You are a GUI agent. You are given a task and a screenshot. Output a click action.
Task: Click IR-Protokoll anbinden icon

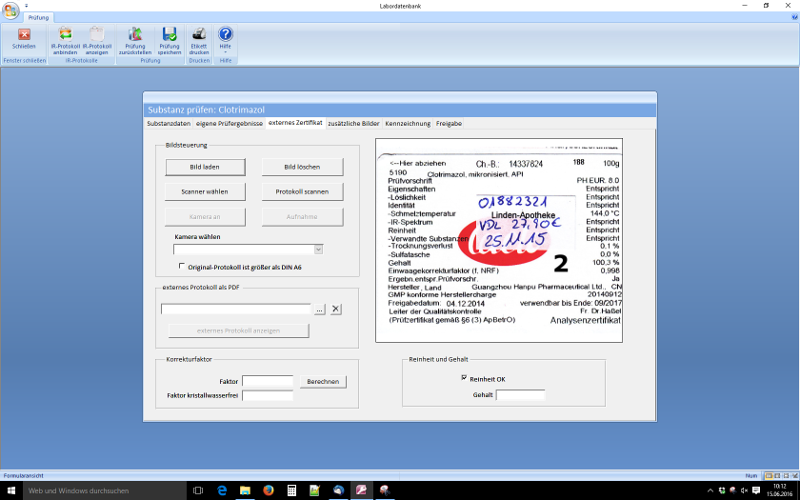coord(65,35)
